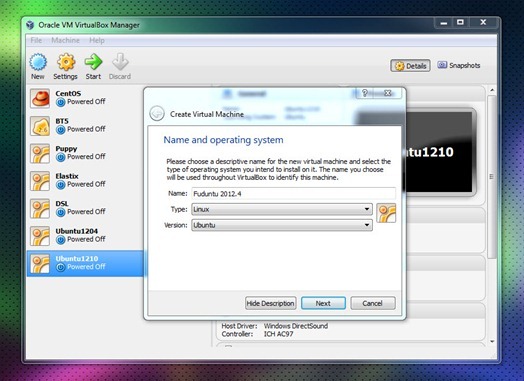
Task: Click the power state icon under CentOS
Action: tap(60, 102)
